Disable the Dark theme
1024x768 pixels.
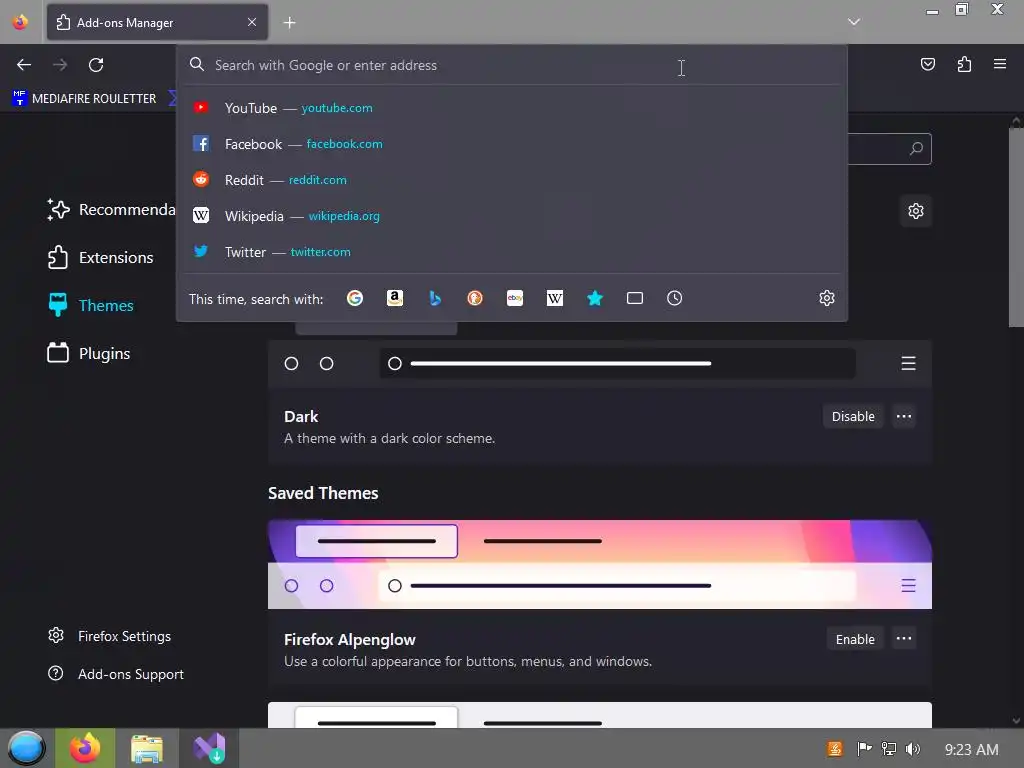click(853, 417)
